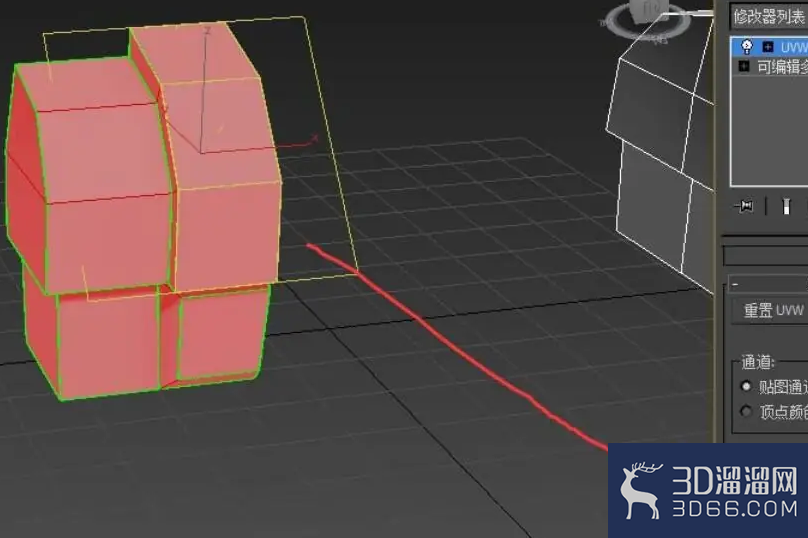Select the 顶点颜色 radio button
The height and width of the screenshot is (538, 808).
(746, 411)
